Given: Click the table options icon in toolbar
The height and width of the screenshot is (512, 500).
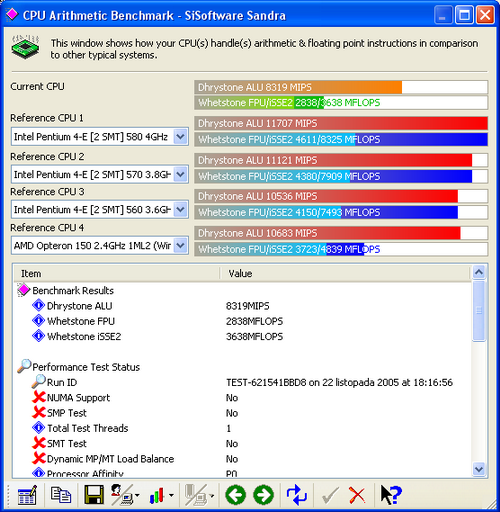Looking at the screenshot, I should coord(27,495).
